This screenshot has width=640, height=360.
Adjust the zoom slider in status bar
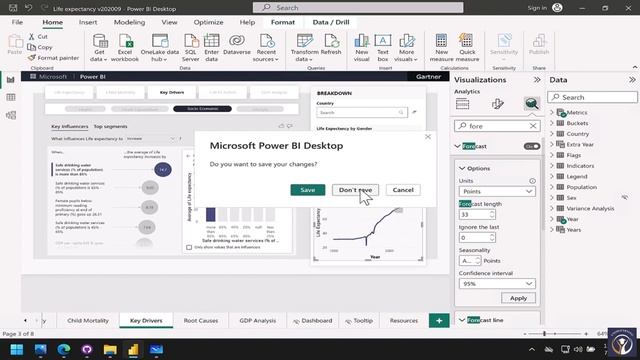[x=544, y=334]
